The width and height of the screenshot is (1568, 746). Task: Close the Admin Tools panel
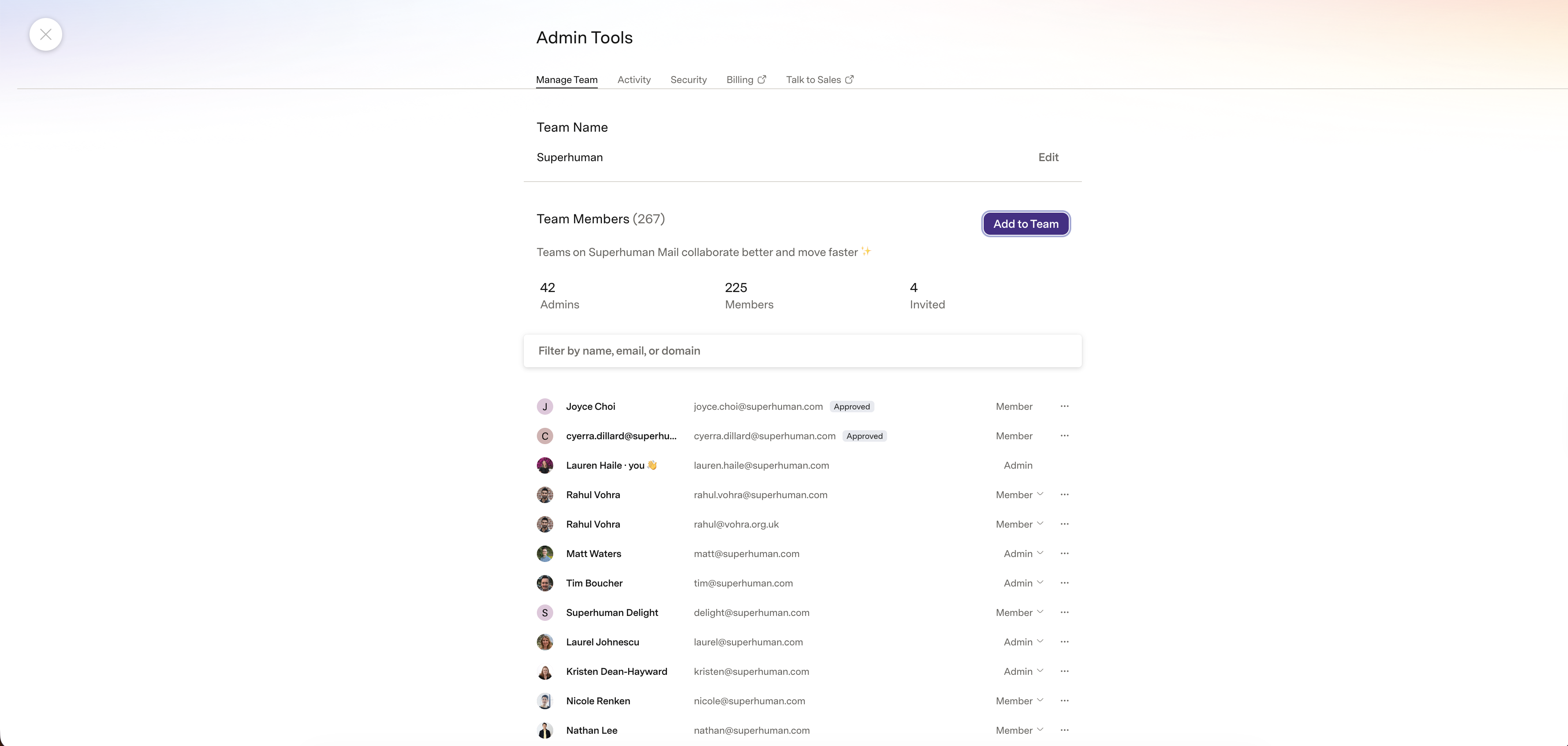click(46, 35)
